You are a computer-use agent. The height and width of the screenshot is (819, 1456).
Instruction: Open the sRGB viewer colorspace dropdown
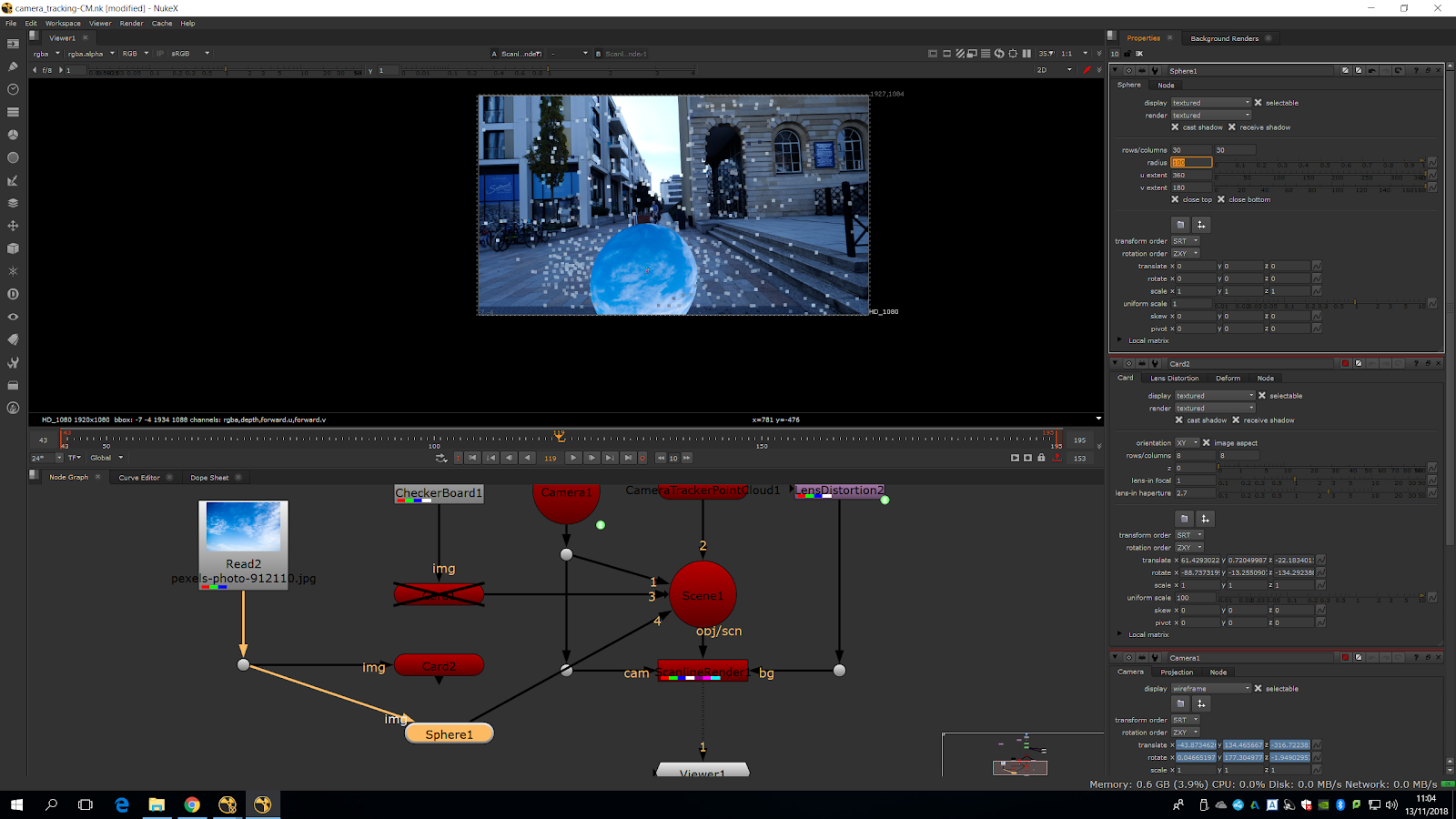(x=190, y=54)
